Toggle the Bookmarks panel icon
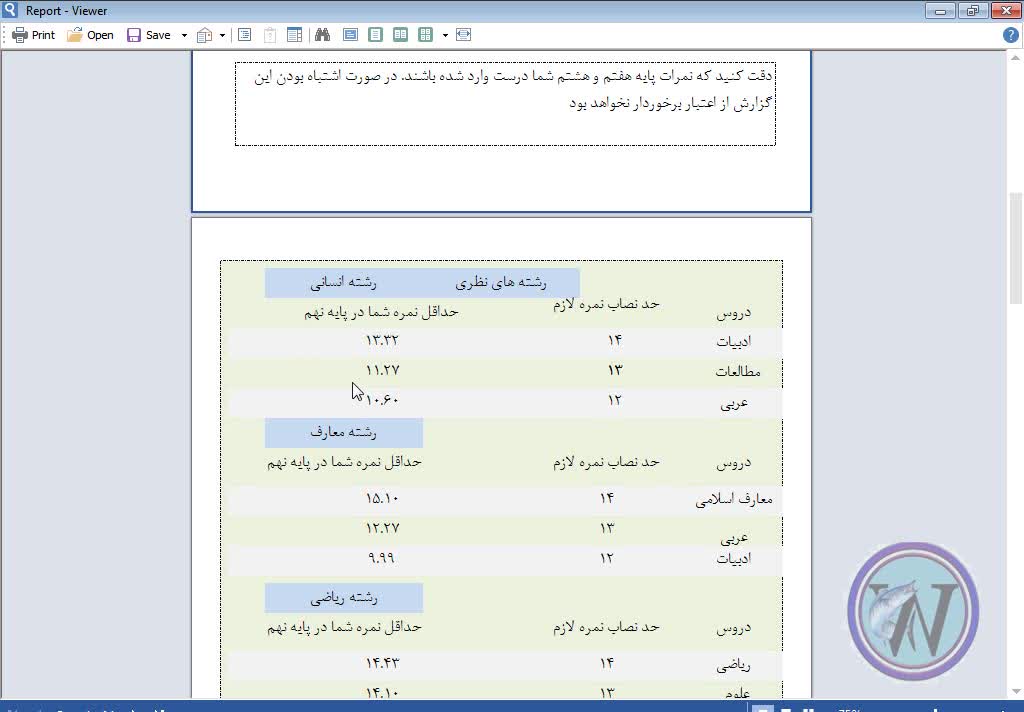This screenshot has height=712, width=1024. point(244,35)
